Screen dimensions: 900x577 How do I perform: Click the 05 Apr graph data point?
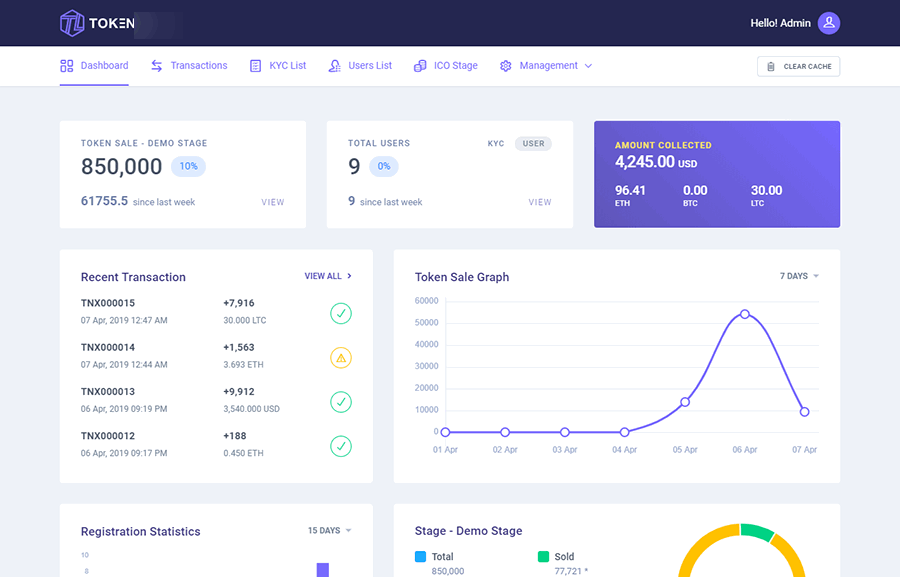(685, 402)
